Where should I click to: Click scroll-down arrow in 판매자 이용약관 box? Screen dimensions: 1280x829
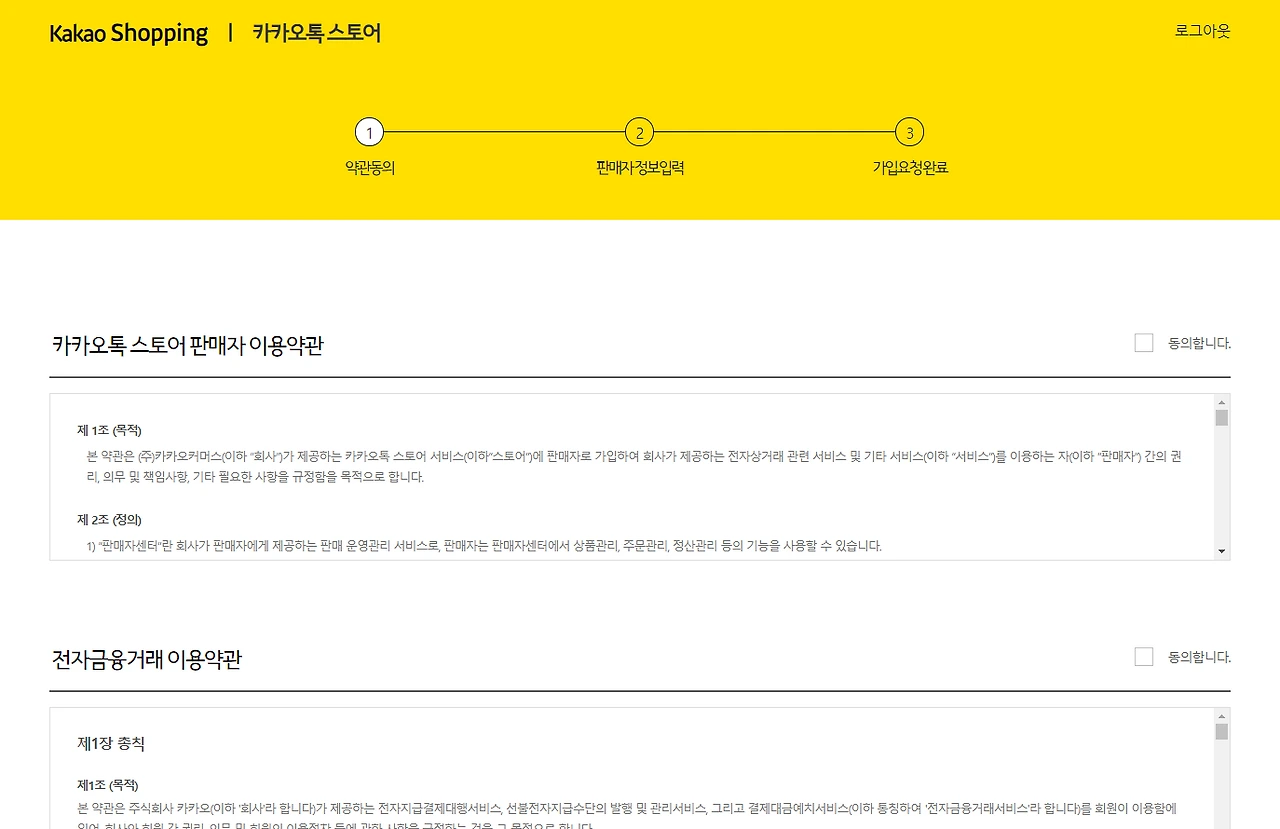click(x=1221, y=552)
